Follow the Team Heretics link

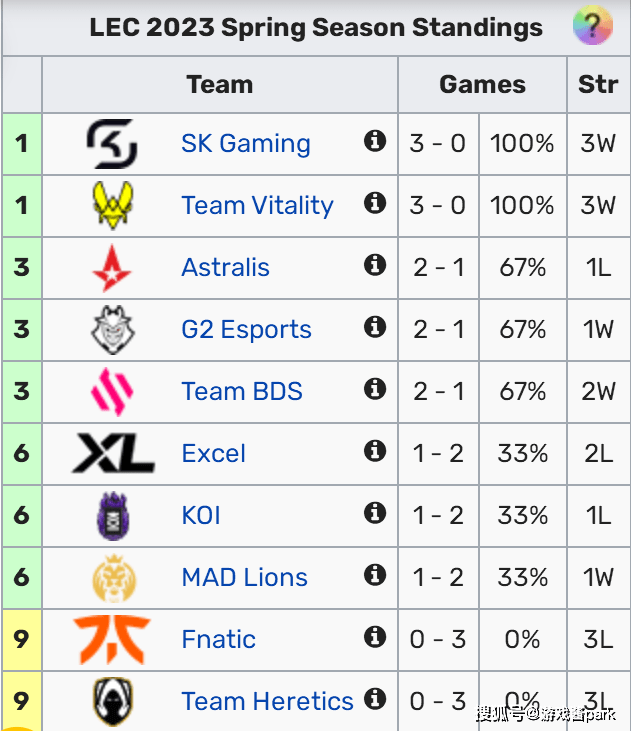point(267,702)
